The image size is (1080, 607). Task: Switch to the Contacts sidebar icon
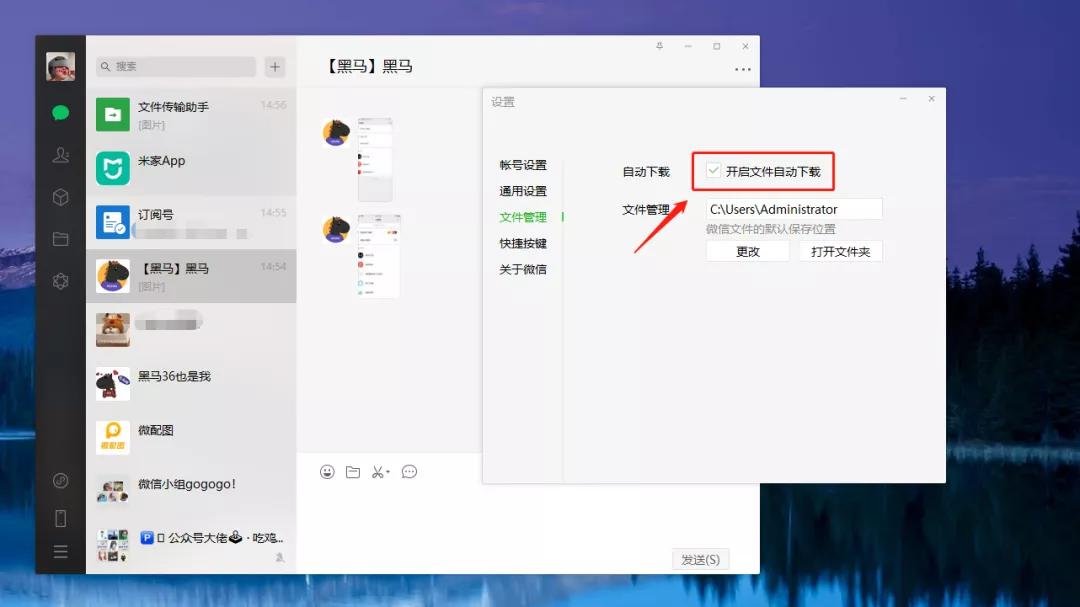pos(60,155)
